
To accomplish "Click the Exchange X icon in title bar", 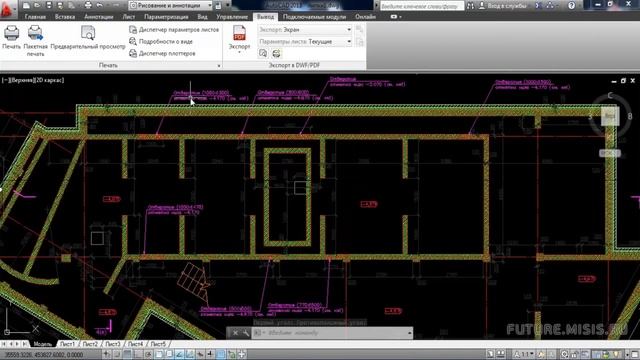I will (x=538, y=6).
